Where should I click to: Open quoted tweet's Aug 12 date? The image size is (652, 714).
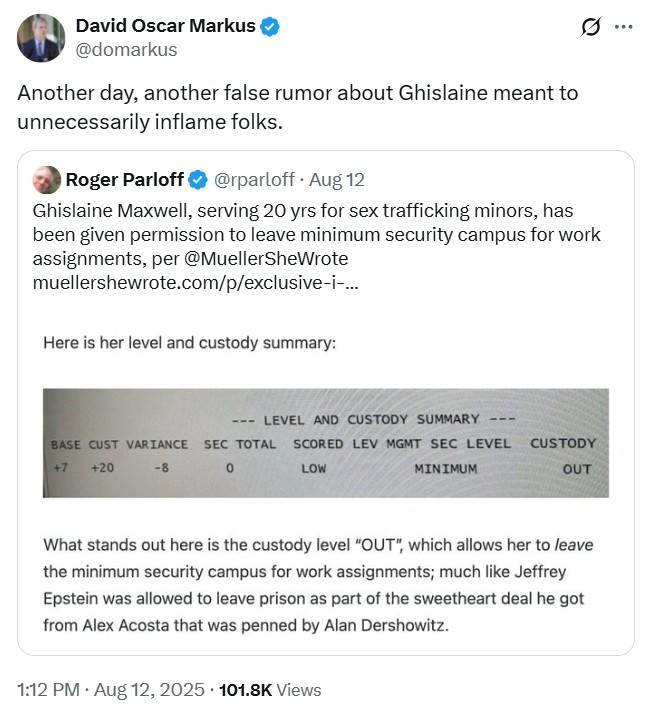click(x=337, y=180)
